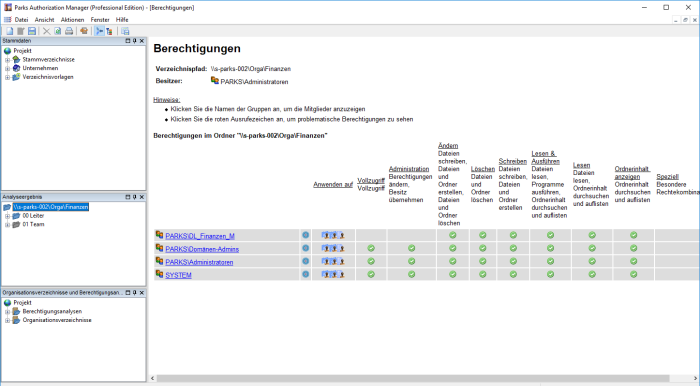Select Projekt in the Stammdaten tree
Viewport: 700px width, 386px height.
(22, 51)
